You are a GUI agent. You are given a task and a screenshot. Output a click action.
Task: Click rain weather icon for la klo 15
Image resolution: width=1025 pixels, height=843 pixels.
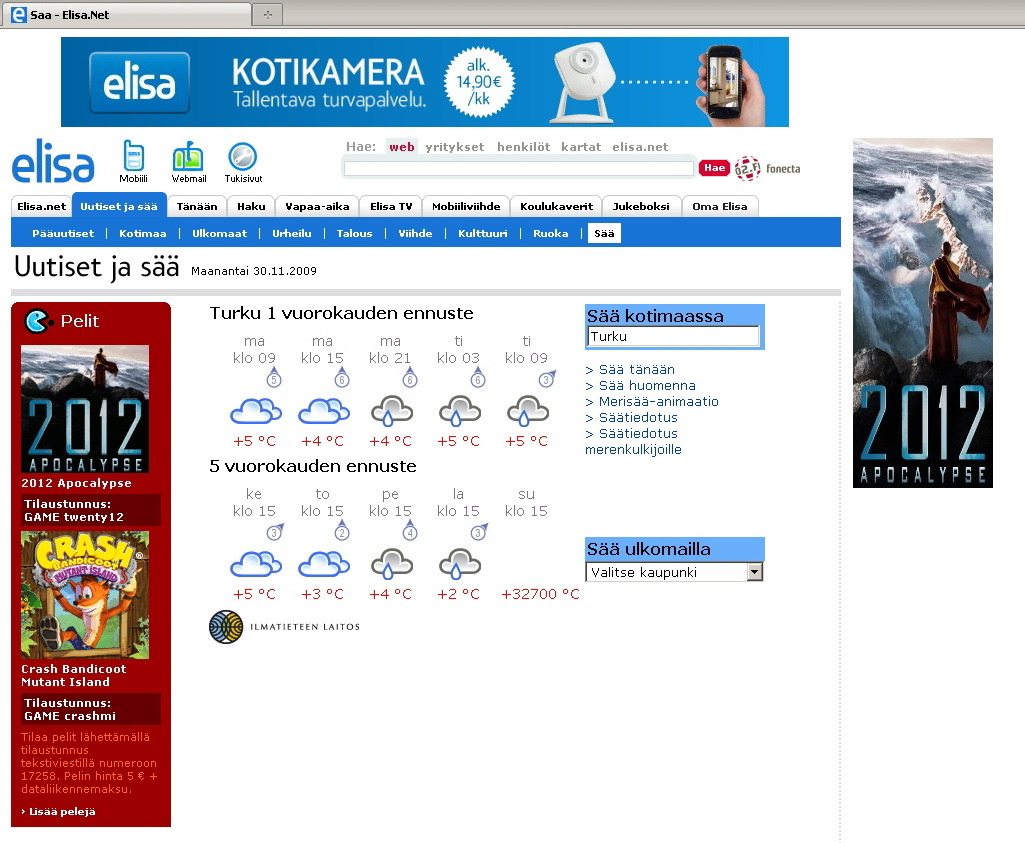pyautogui.click(x=460, y=564)
